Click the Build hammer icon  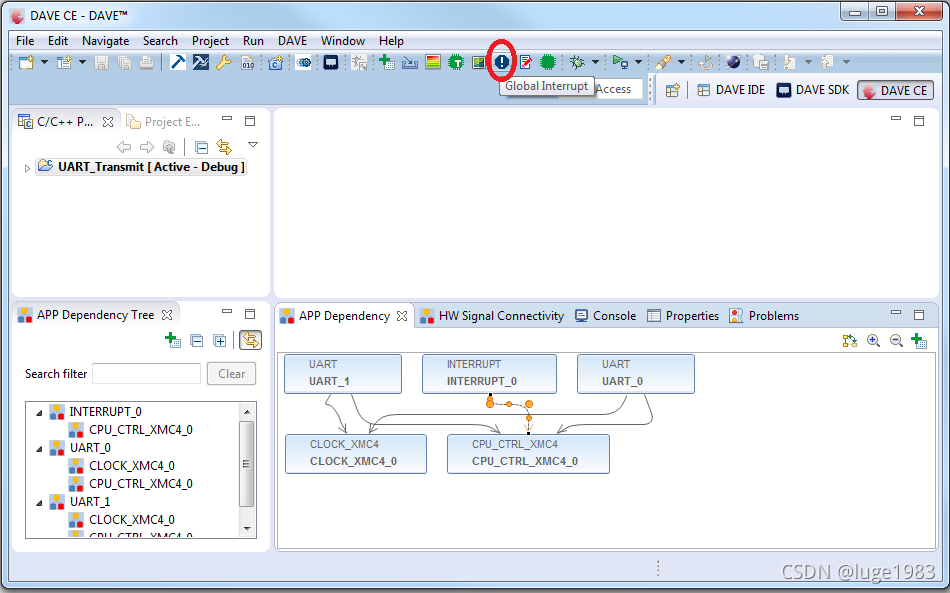coord(178,62)
